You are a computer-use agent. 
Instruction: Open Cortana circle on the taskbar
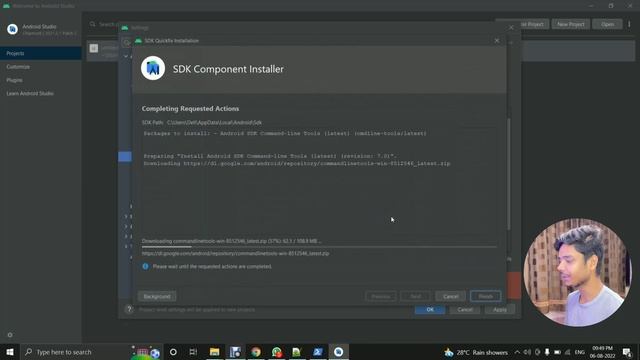(x=173, y=352)
